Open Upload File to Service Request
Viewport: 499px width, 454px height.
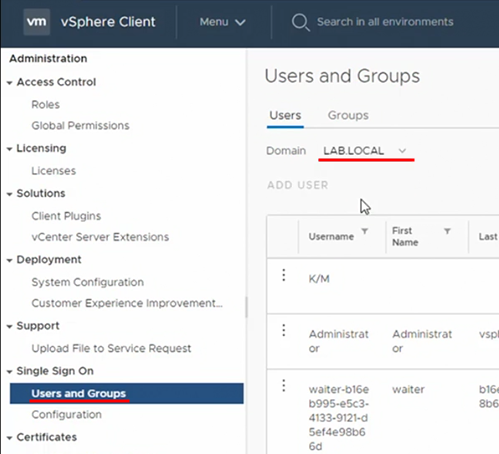click(111, 349)
